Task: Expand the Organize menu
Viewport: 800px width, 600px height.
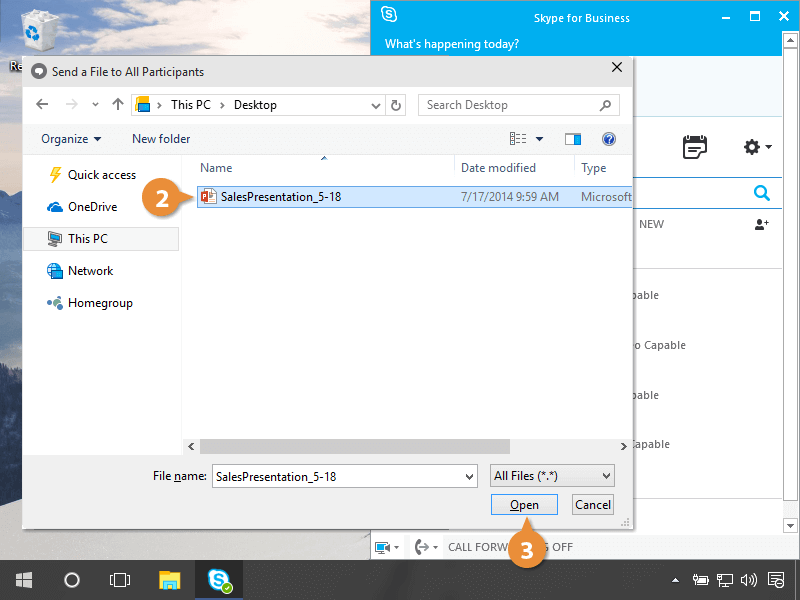Action: click(x=71, y=139)
